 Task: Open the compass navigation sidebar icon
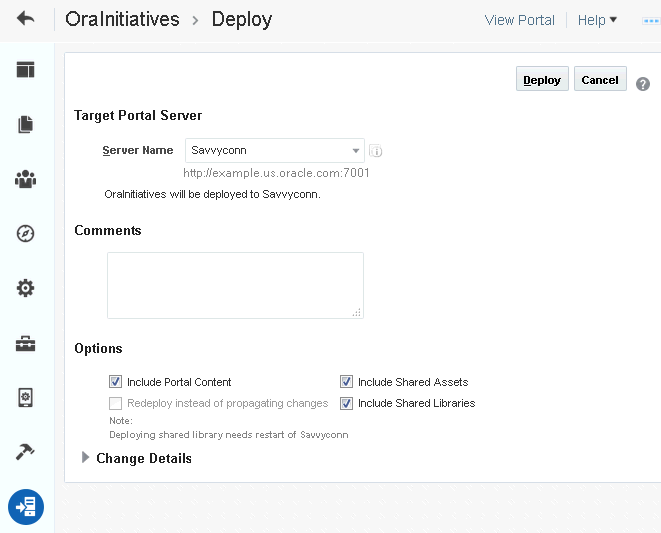[x=25, y=234]
